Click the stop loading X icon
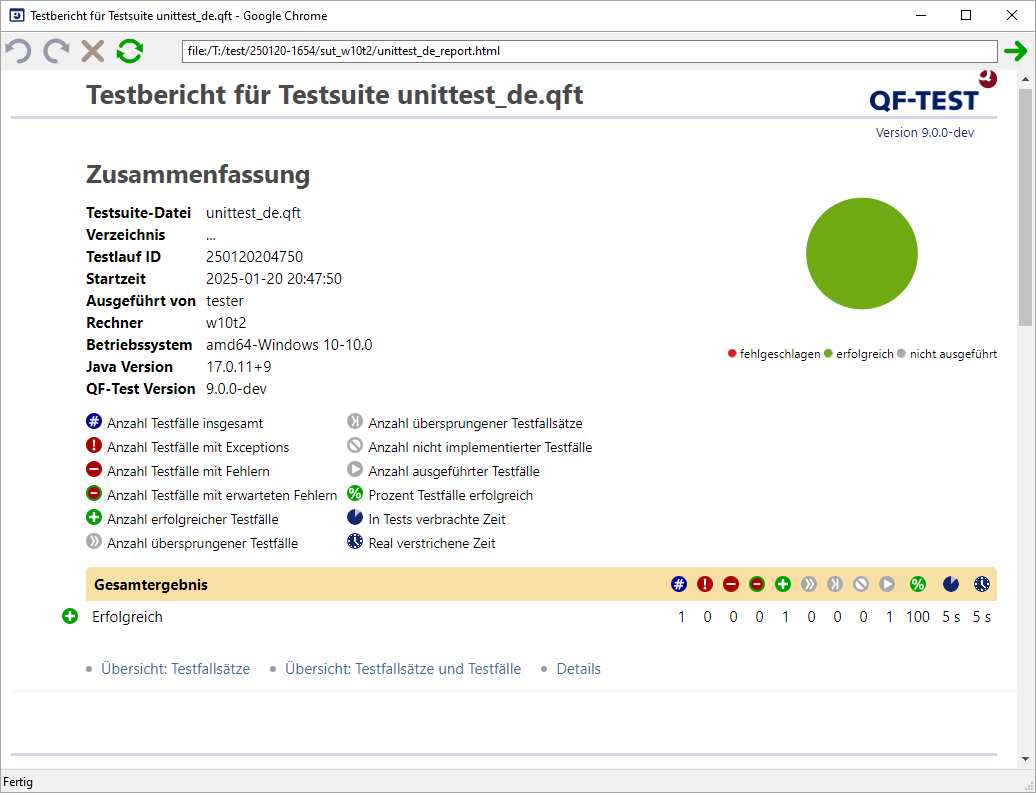1036x793 pixels. (x=92, y=51)
